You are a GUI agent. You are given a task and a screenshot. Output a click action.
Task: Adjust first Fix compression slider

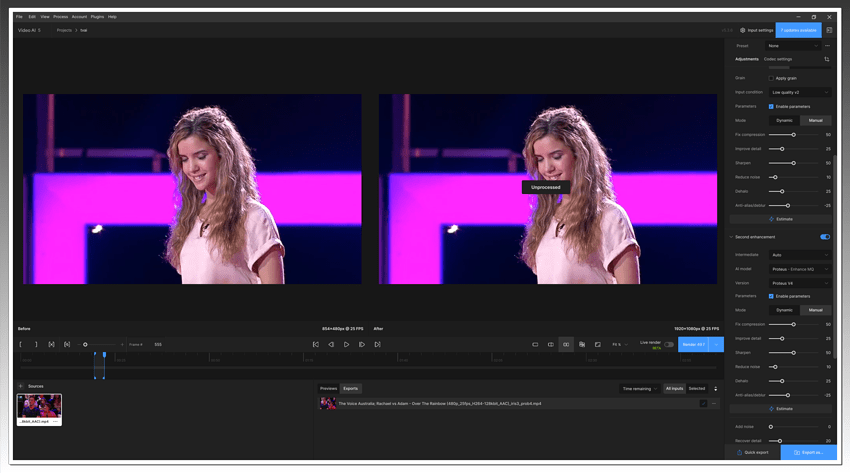click(x=794, y=135)
